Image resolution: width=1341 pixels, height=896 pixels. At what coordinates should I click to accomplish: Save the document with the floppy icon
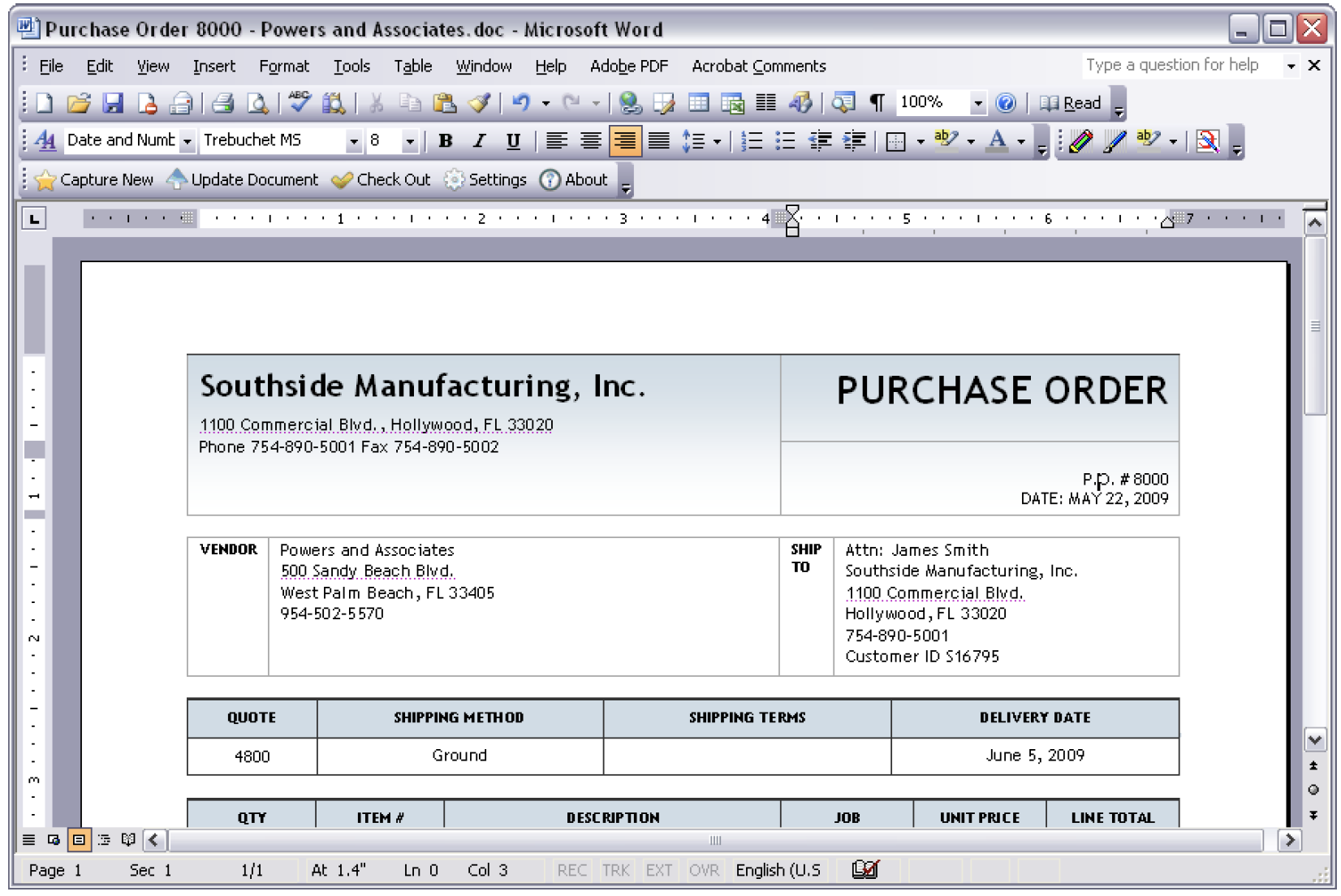point(113,103)
